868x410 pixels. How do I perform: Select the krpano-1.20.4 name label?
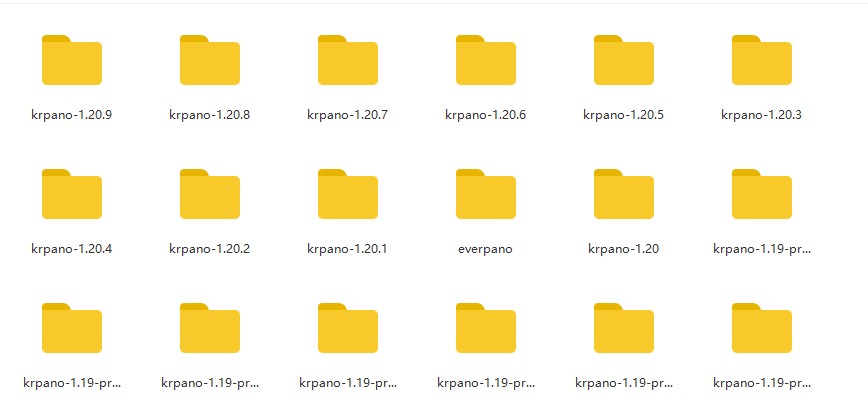71,249
